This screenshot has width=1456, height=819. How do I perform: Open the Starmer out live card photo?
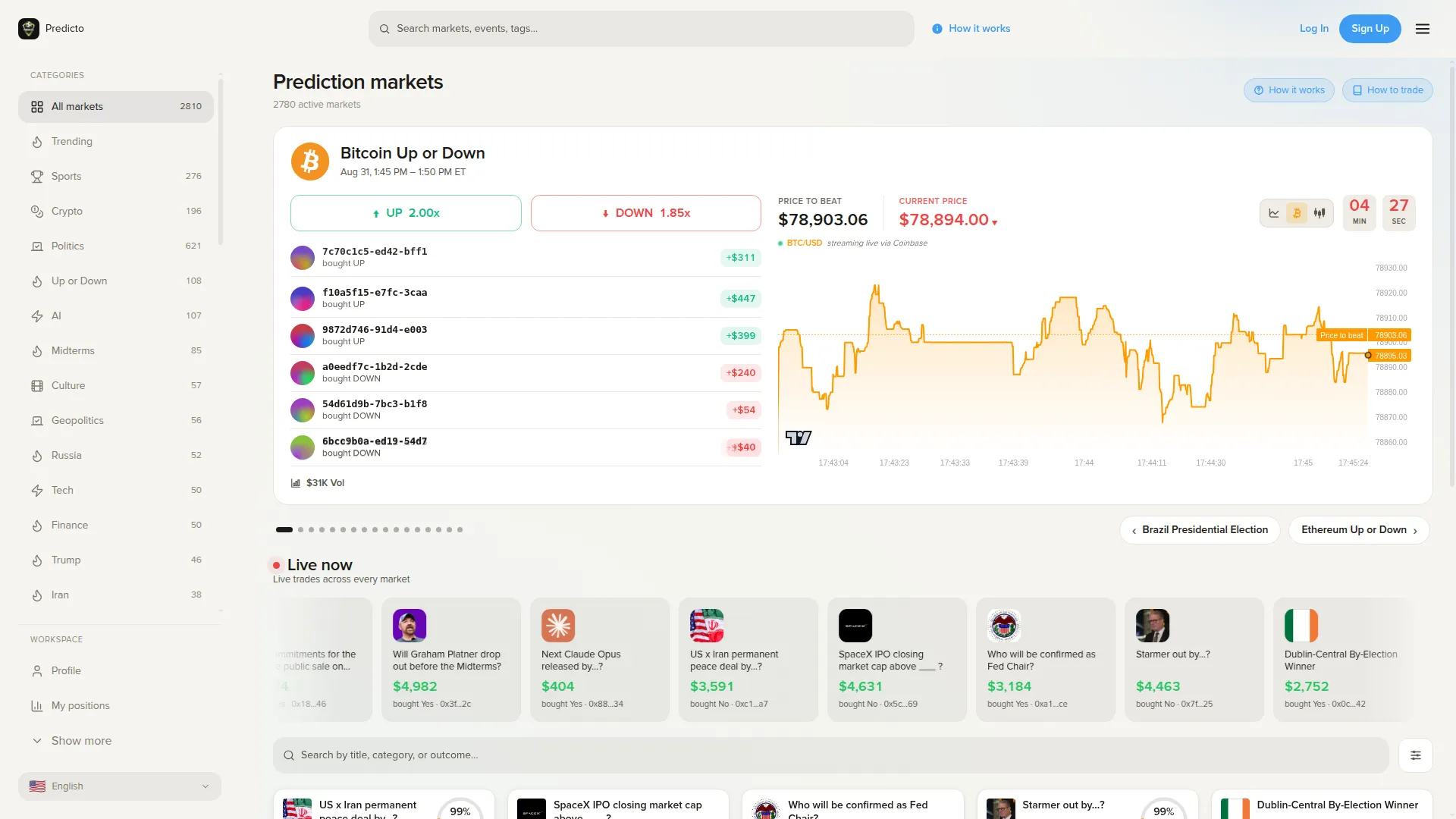[x=1153, y=626]
